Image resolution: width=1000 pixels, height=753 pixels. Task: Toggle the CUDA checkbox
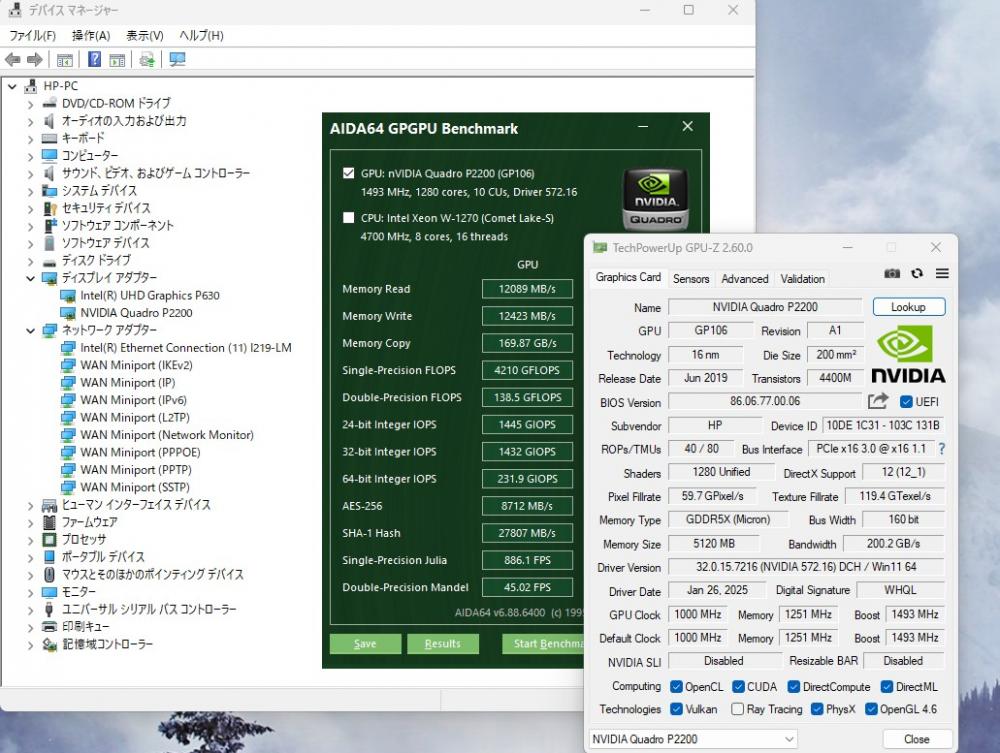tap(739, 687)
